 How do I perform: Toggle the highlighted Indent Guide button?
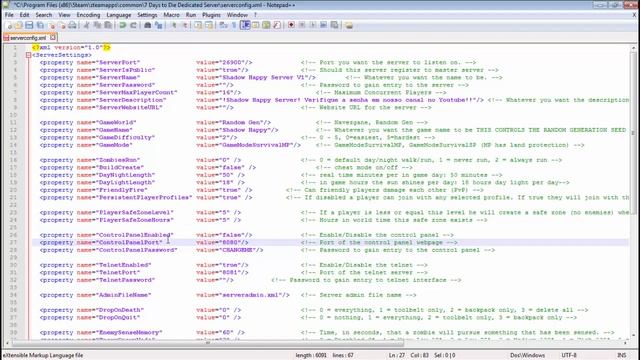coord(245,25)
